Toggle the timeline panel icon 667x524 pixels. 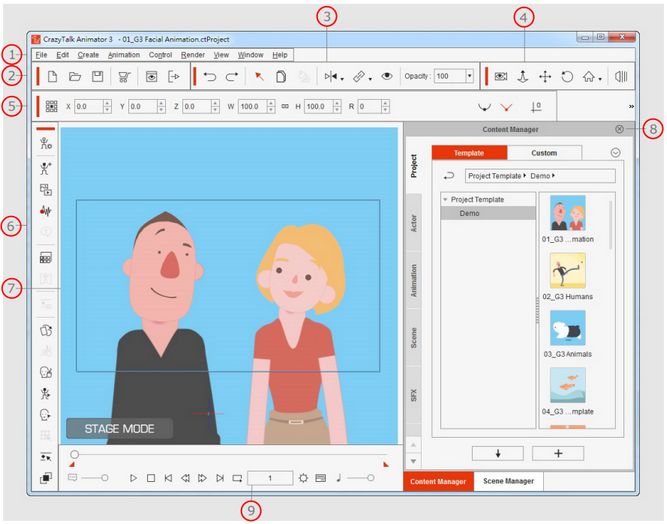click(x=621, y=77)
